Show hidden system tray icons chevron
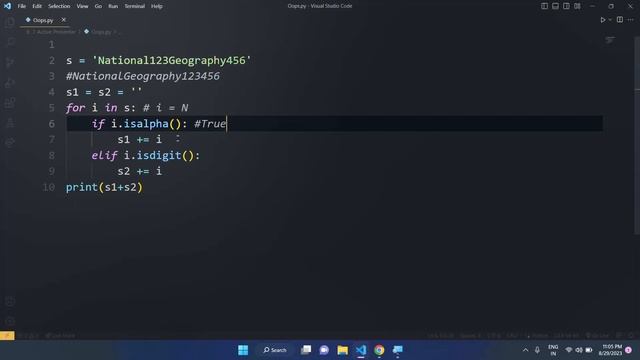The image size is (640, 360). 525,350
